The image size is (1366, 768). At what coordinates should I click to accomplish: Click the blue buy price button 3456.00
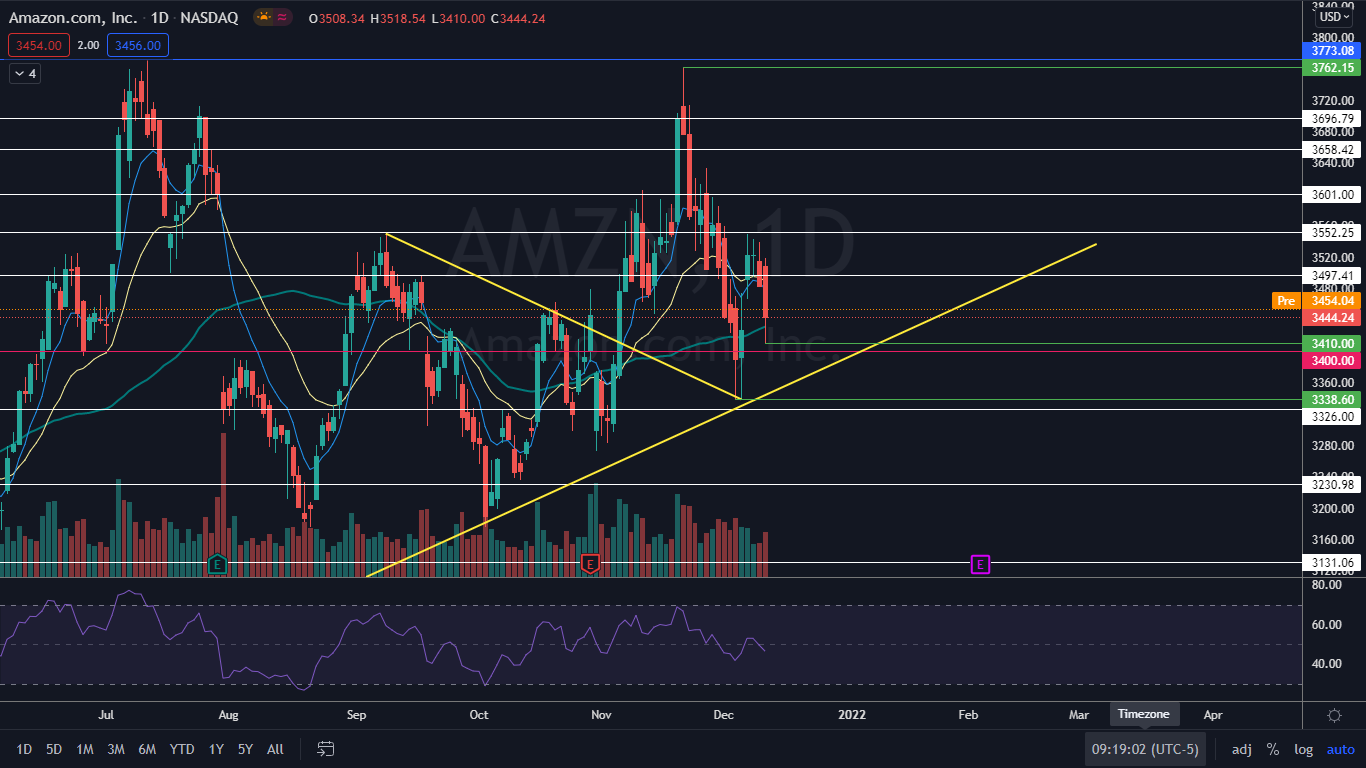coord(139,45)
